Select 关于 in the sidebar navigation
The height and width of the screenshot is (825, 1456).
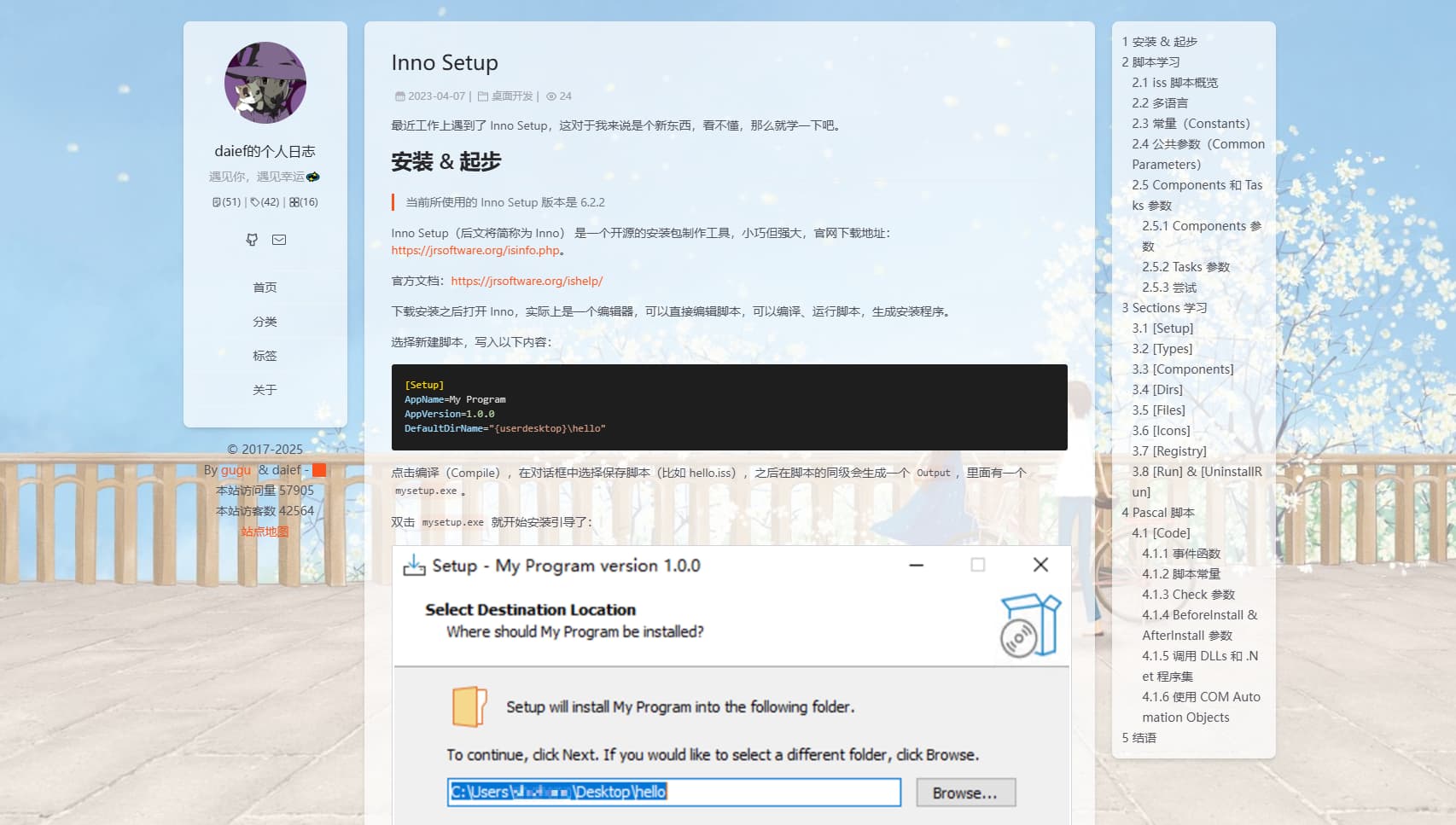point(265,389)
